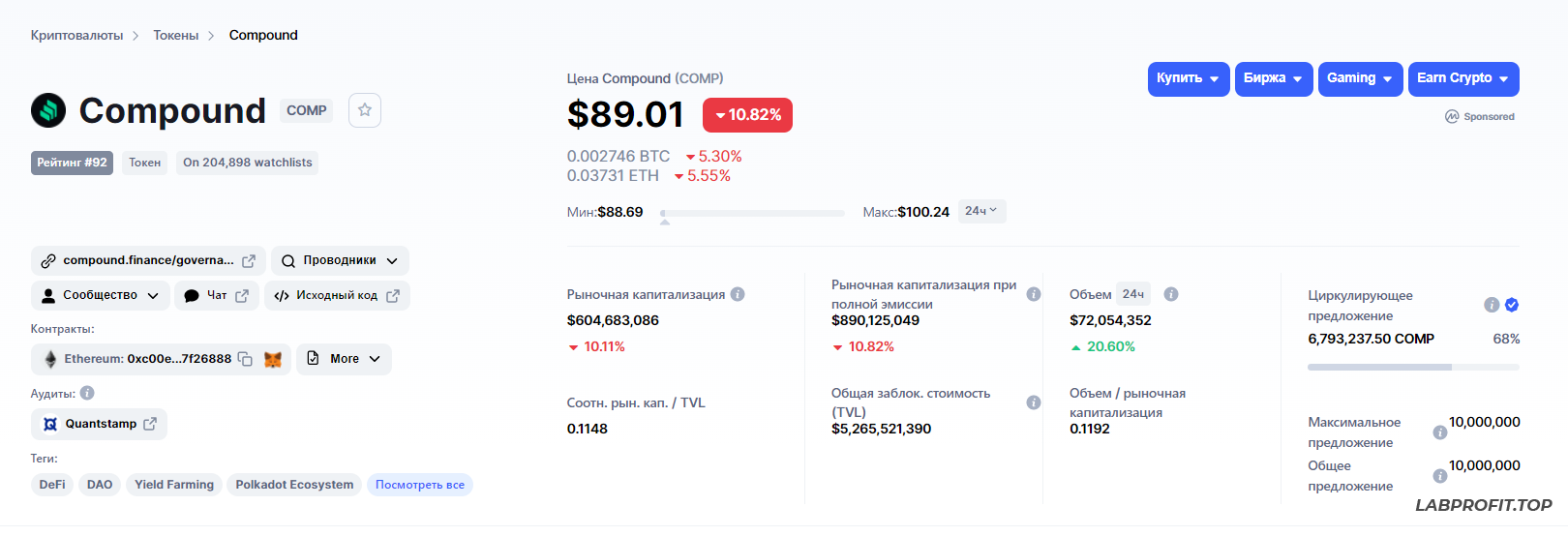
Task: Change the 24ч price range period
Action: coord(981,211)
